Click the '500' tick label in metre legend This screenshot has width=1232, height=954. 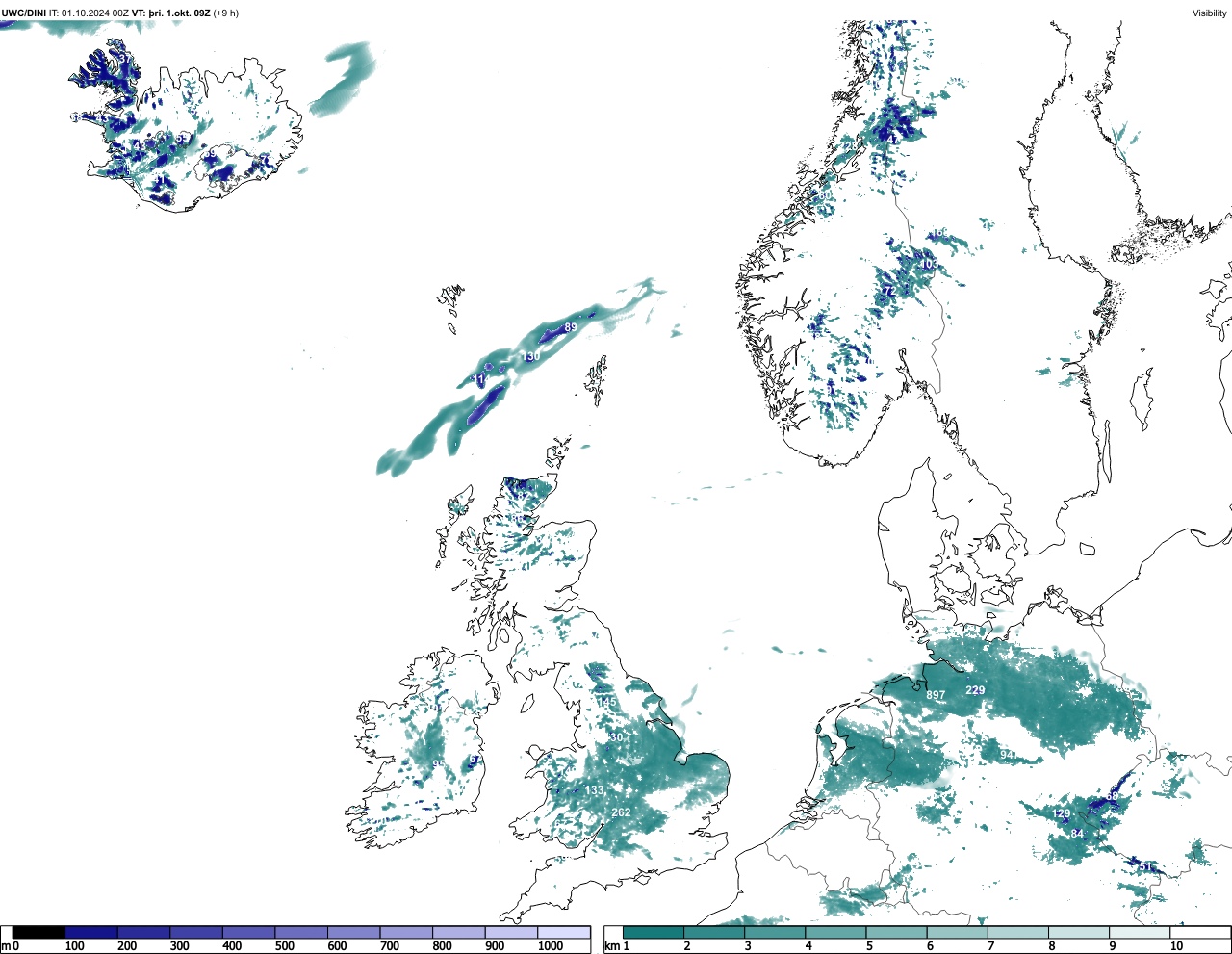[284, 946]
